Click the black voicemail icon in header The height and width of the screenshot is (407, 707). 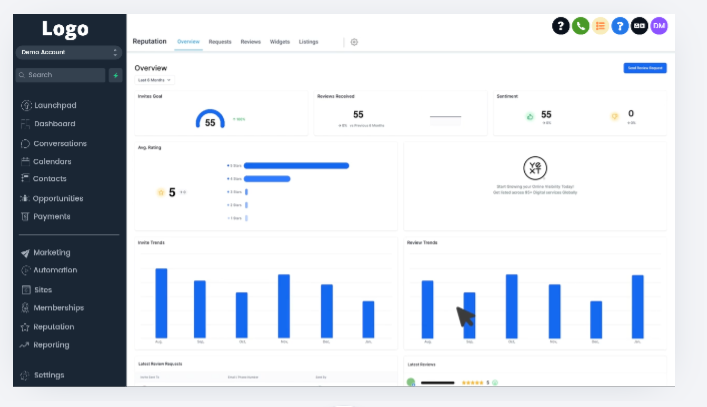(639, 26)
